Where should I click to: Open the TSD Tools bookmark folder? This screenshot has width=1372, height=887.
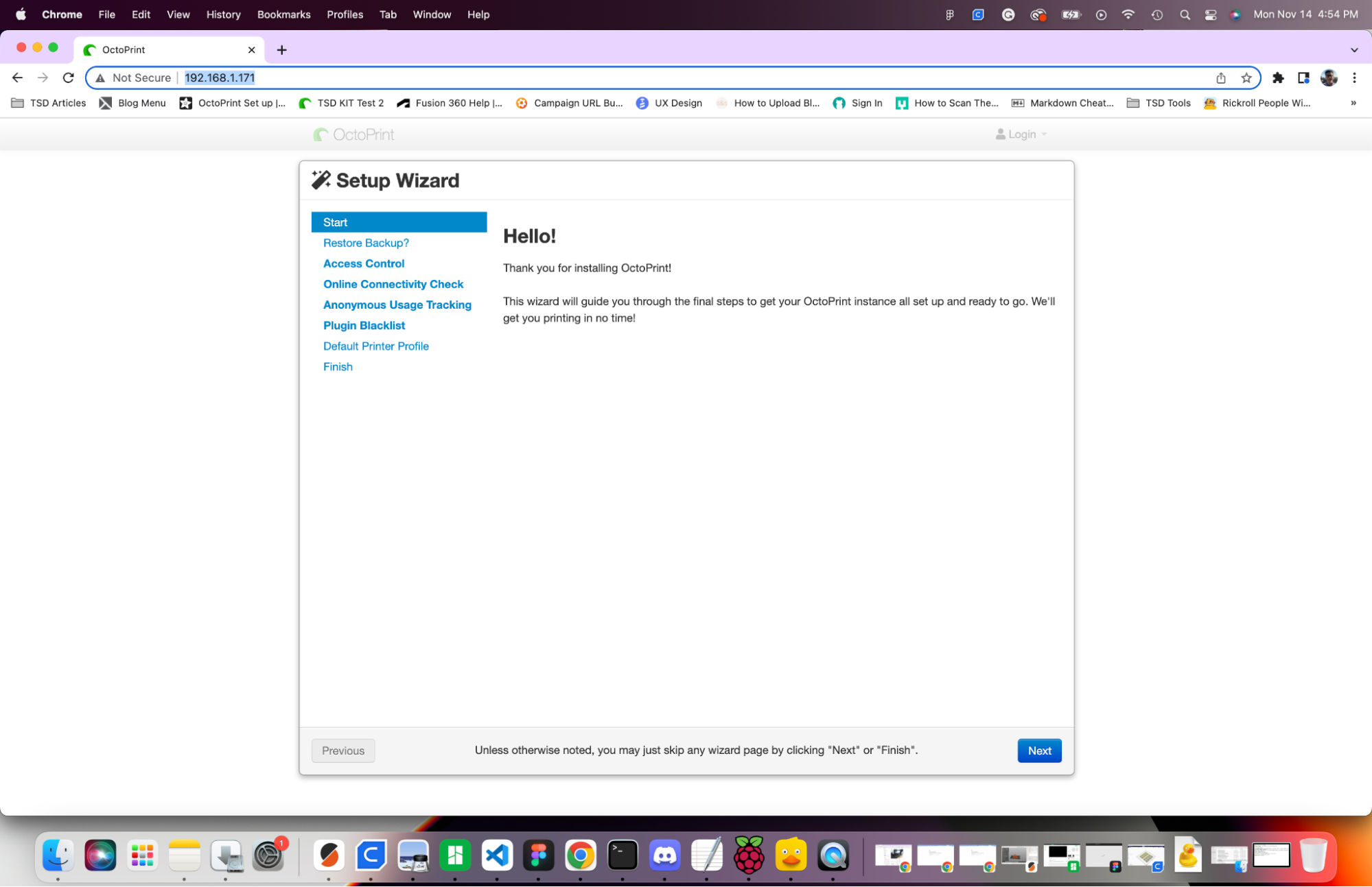[1159, 103]
